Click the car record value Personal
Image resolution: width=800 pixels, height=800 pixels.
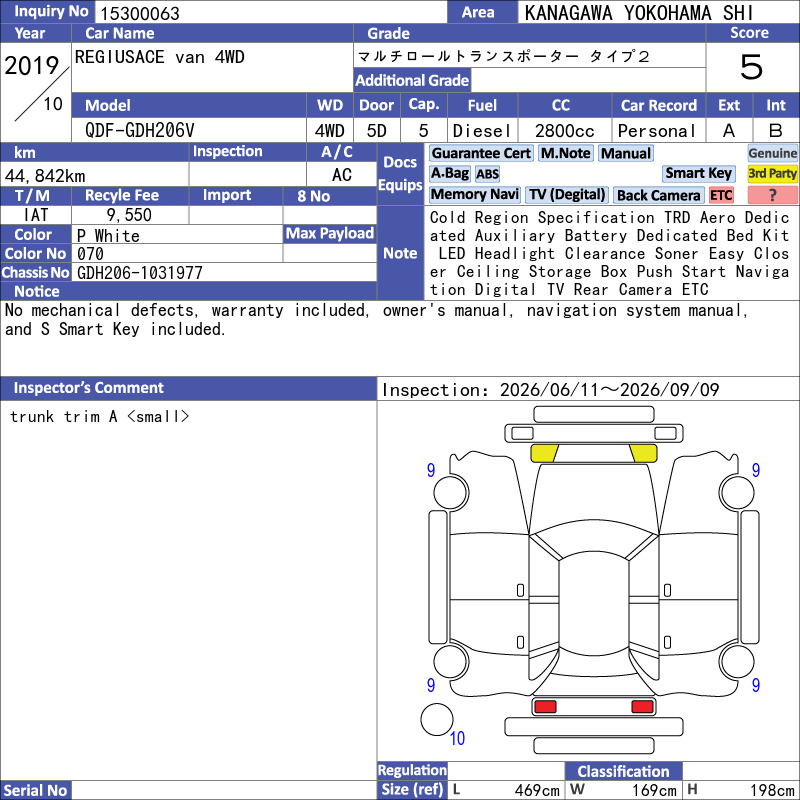click(656, 131)
